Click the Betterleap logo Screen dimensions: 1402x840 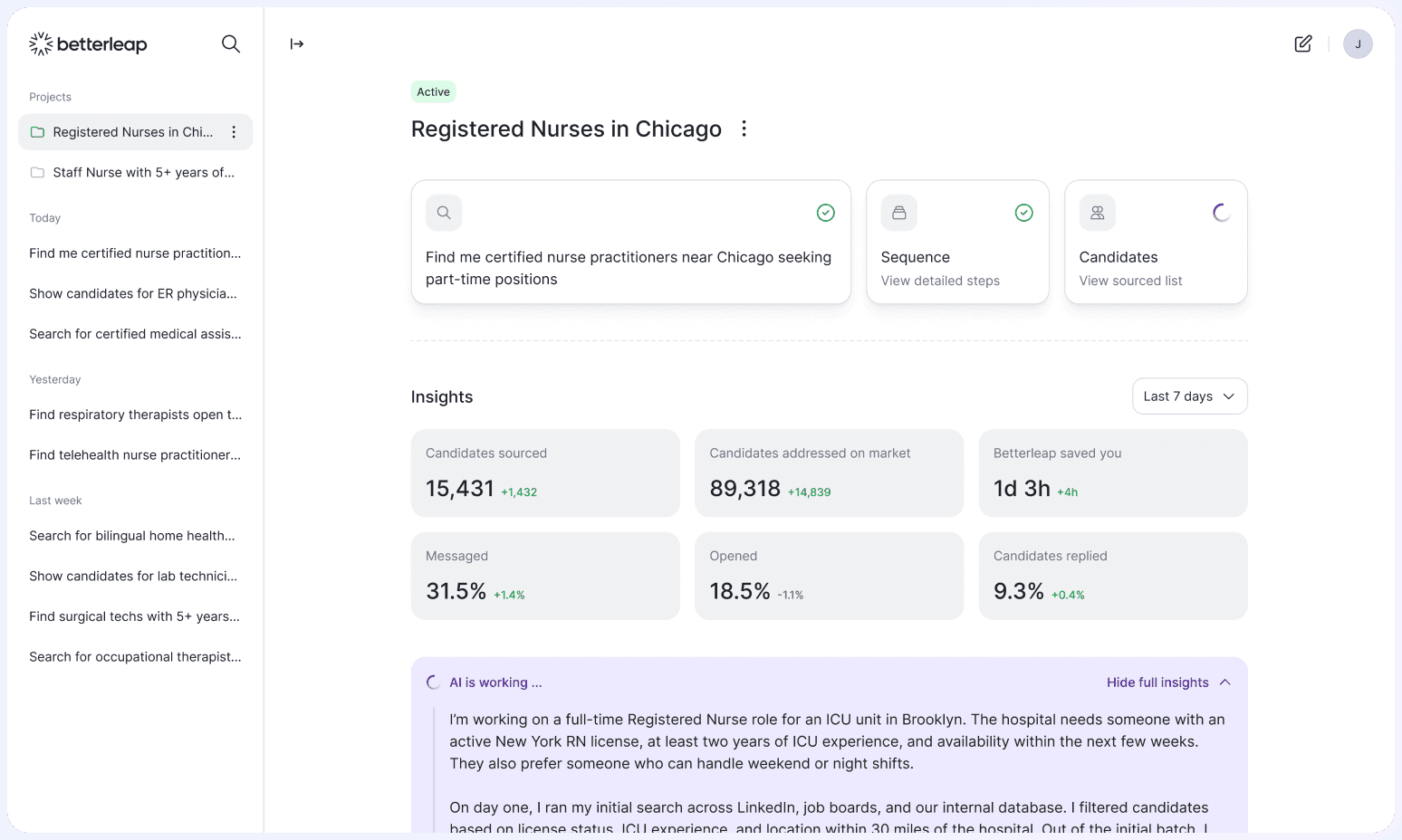point(87,43)
